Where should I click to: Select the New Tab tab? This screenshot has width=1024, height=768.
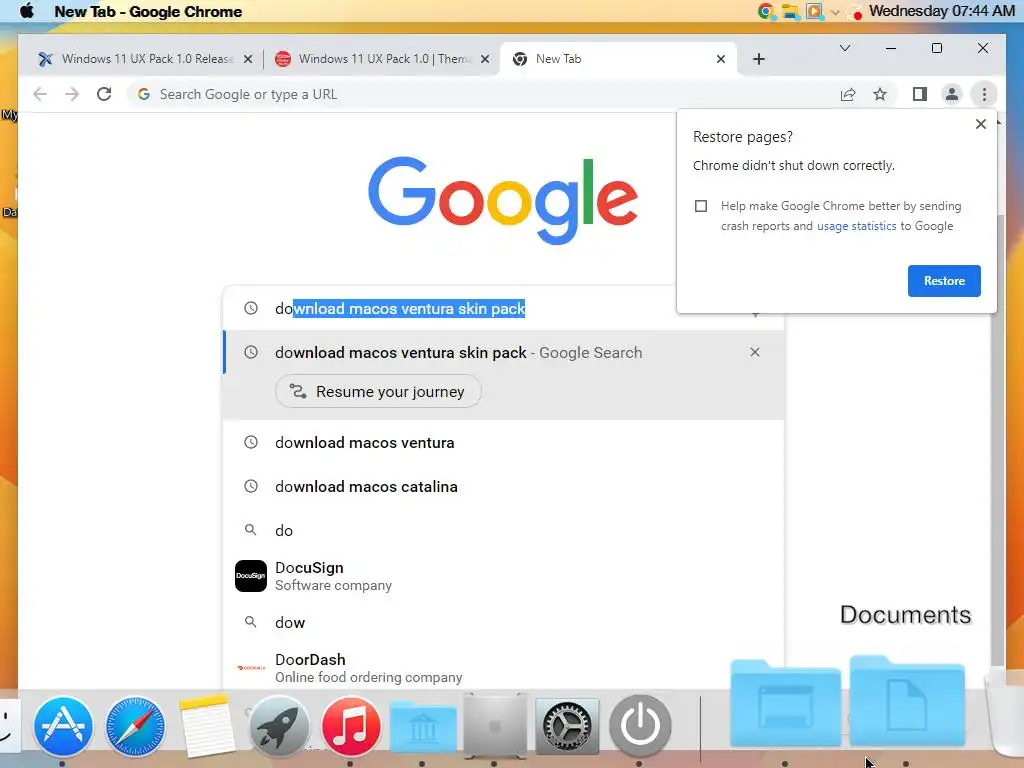618,59
